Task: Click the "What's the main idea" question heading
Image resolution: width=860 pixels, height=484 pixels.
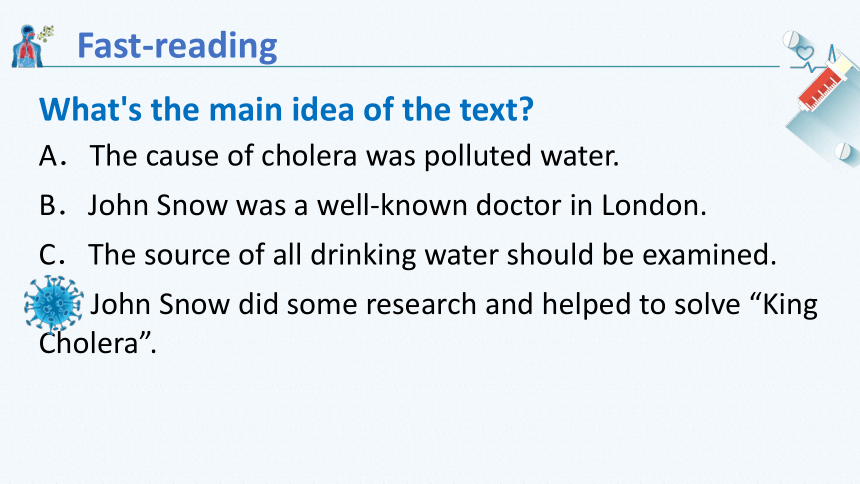Action: 286,109
